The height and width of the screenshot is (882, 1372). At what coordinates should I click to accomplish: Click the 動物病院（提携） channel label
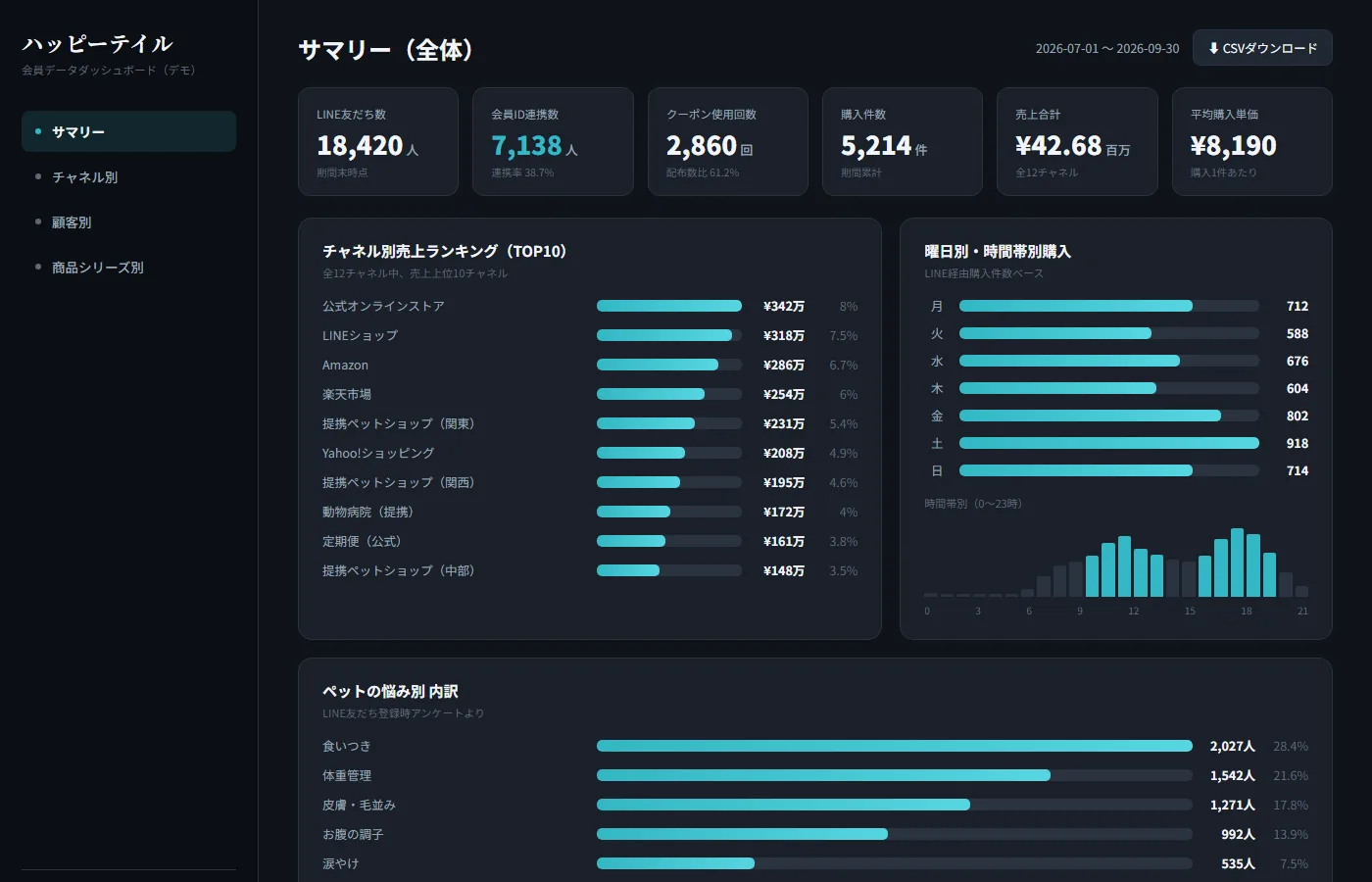point(367,512)
